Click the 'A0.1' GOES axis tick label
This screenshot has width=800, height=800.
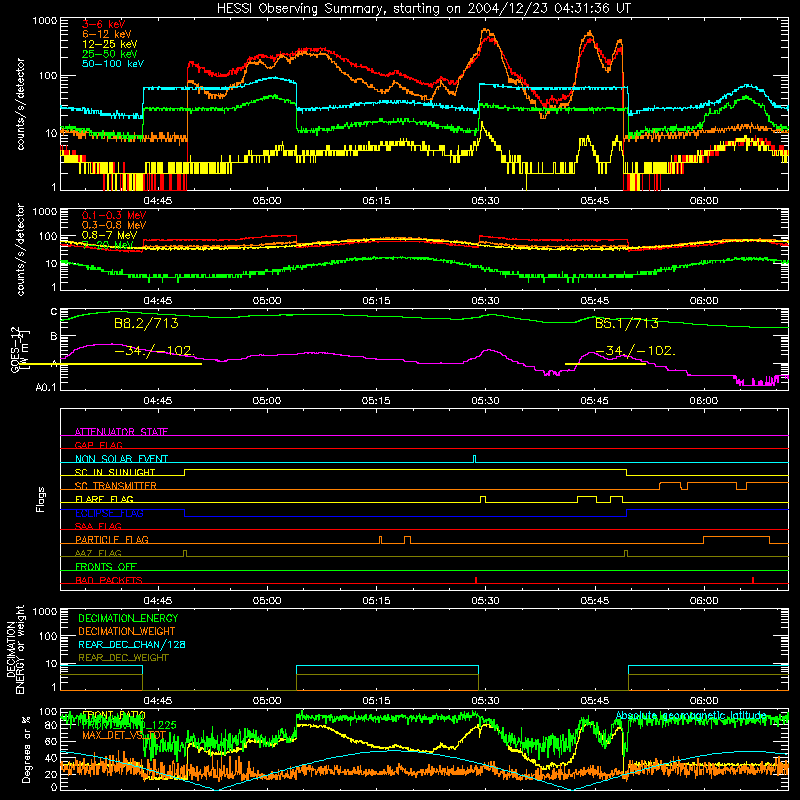click(x=46, y=388)
